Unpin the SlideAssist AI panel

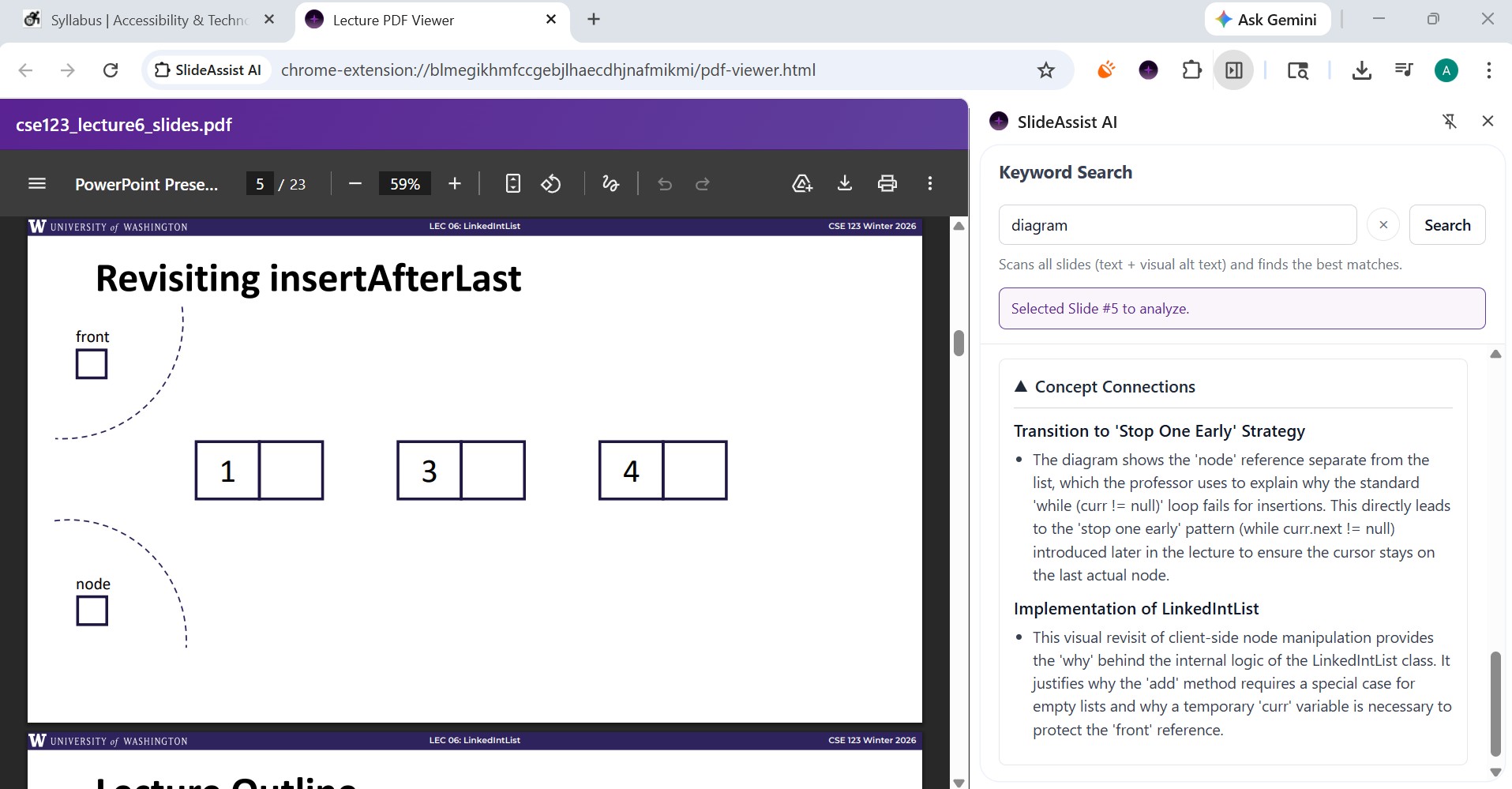pyautogui.click(x=1450, y=121)
